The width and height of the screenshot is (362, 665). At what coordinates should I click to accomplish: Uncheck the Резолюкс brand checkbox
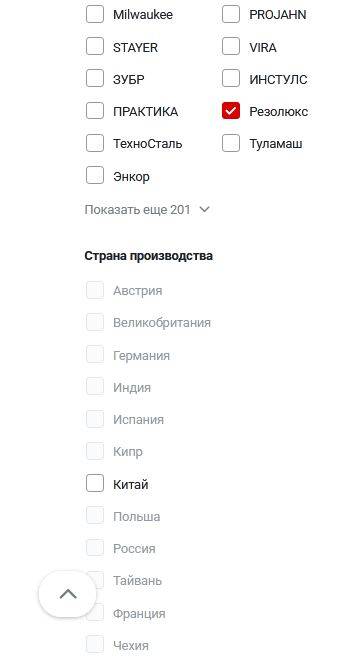(x=231, y=111)
